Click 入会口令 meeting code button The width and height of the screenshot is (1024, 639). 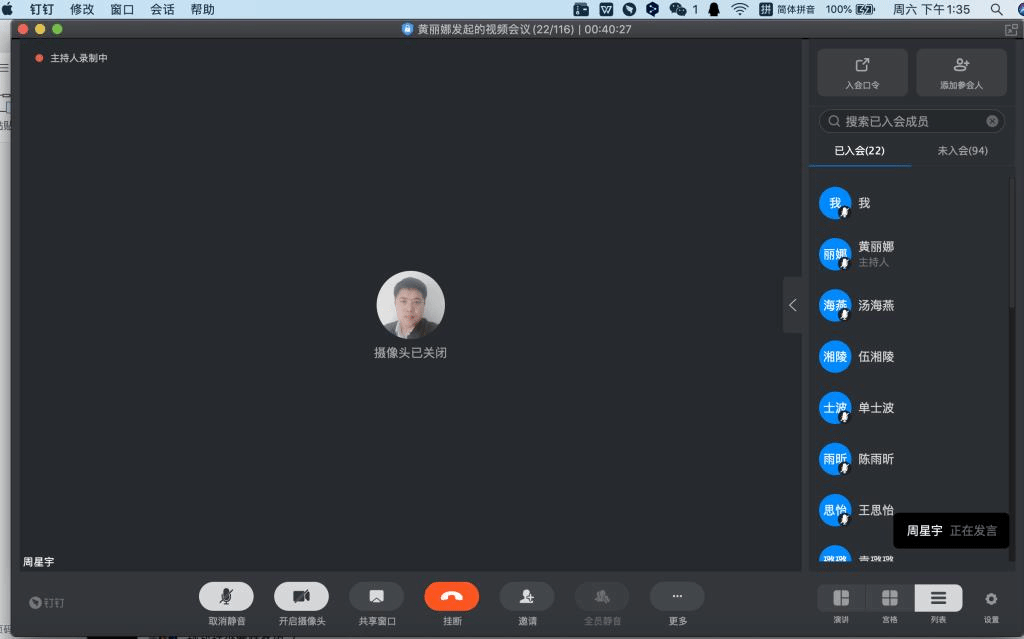862,72
